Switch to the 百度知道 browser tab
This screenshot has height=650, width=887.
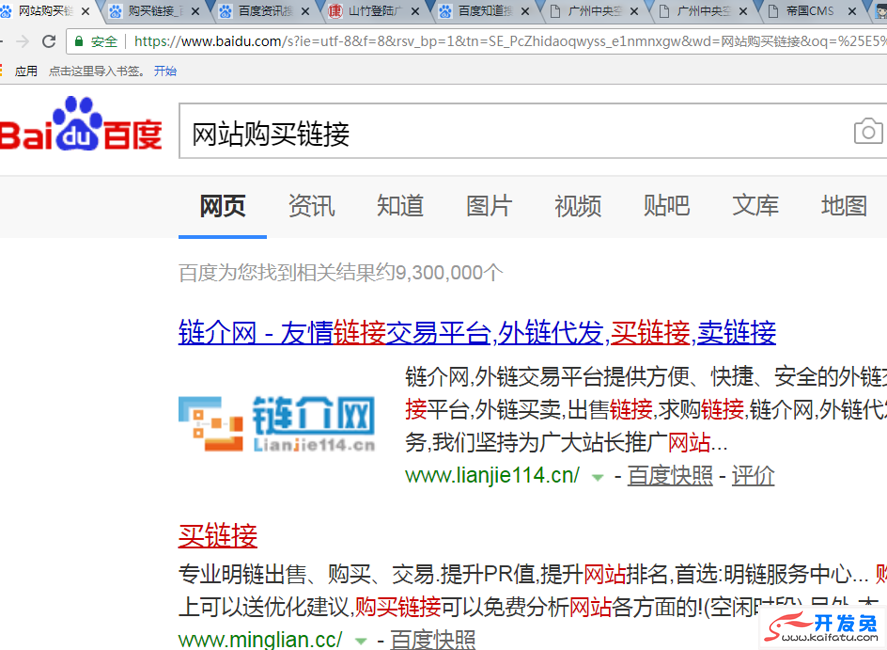point(481,11)
